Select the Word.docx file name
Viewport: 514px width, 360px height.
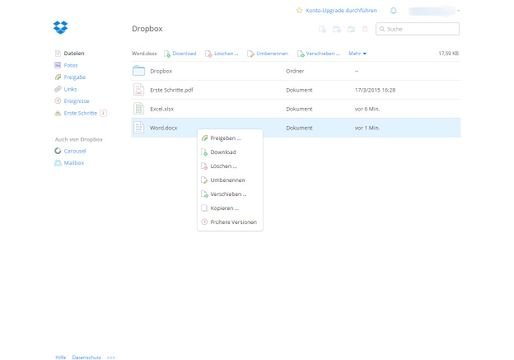tap(163, 128)
